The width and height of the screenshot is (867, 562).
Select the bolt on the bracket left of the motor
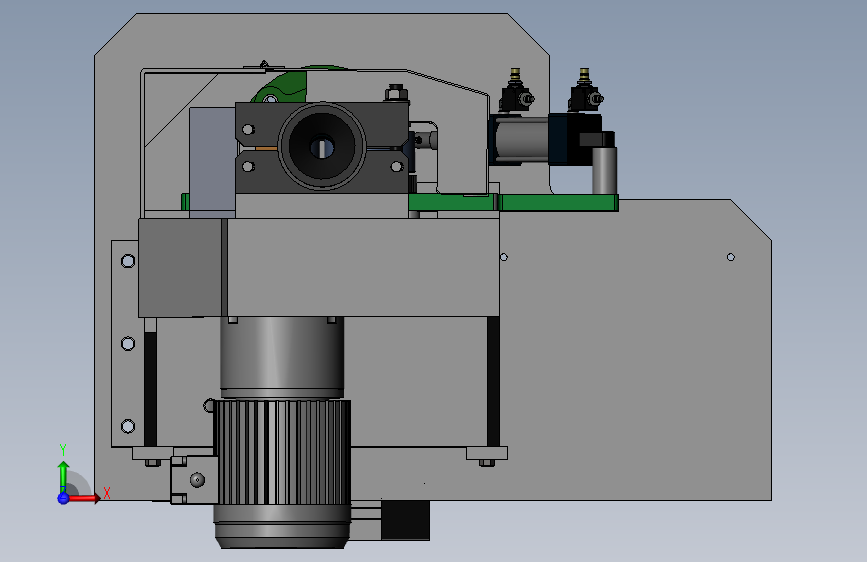(x=197, y=480)
